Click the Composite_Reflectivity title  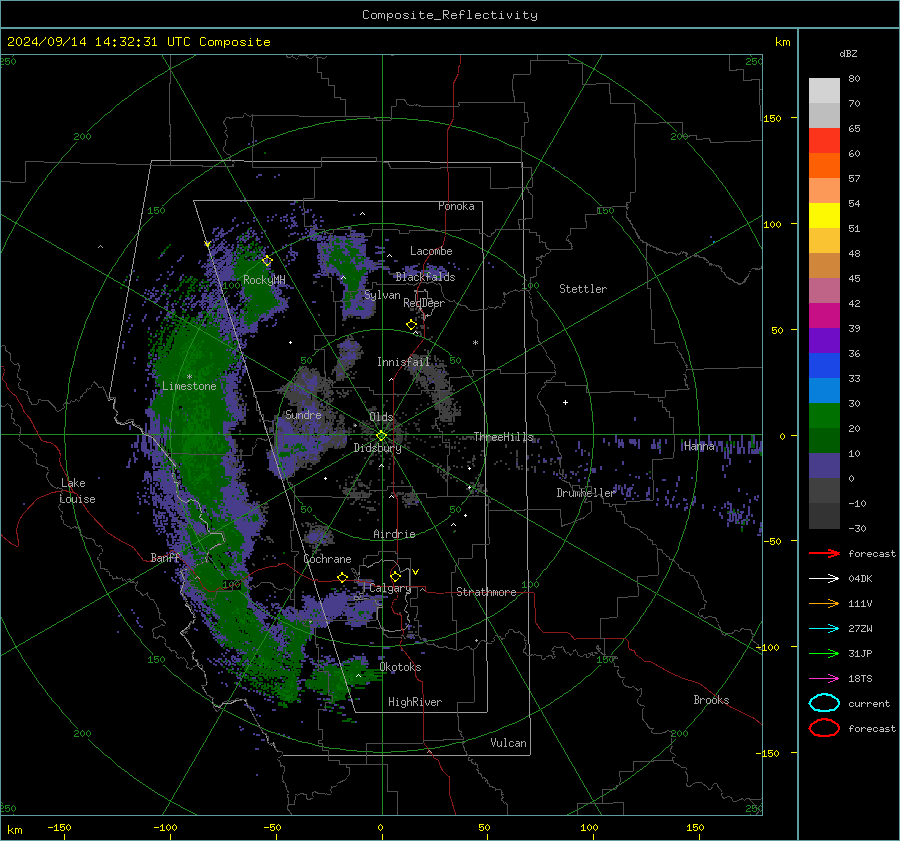click(450, 15)
